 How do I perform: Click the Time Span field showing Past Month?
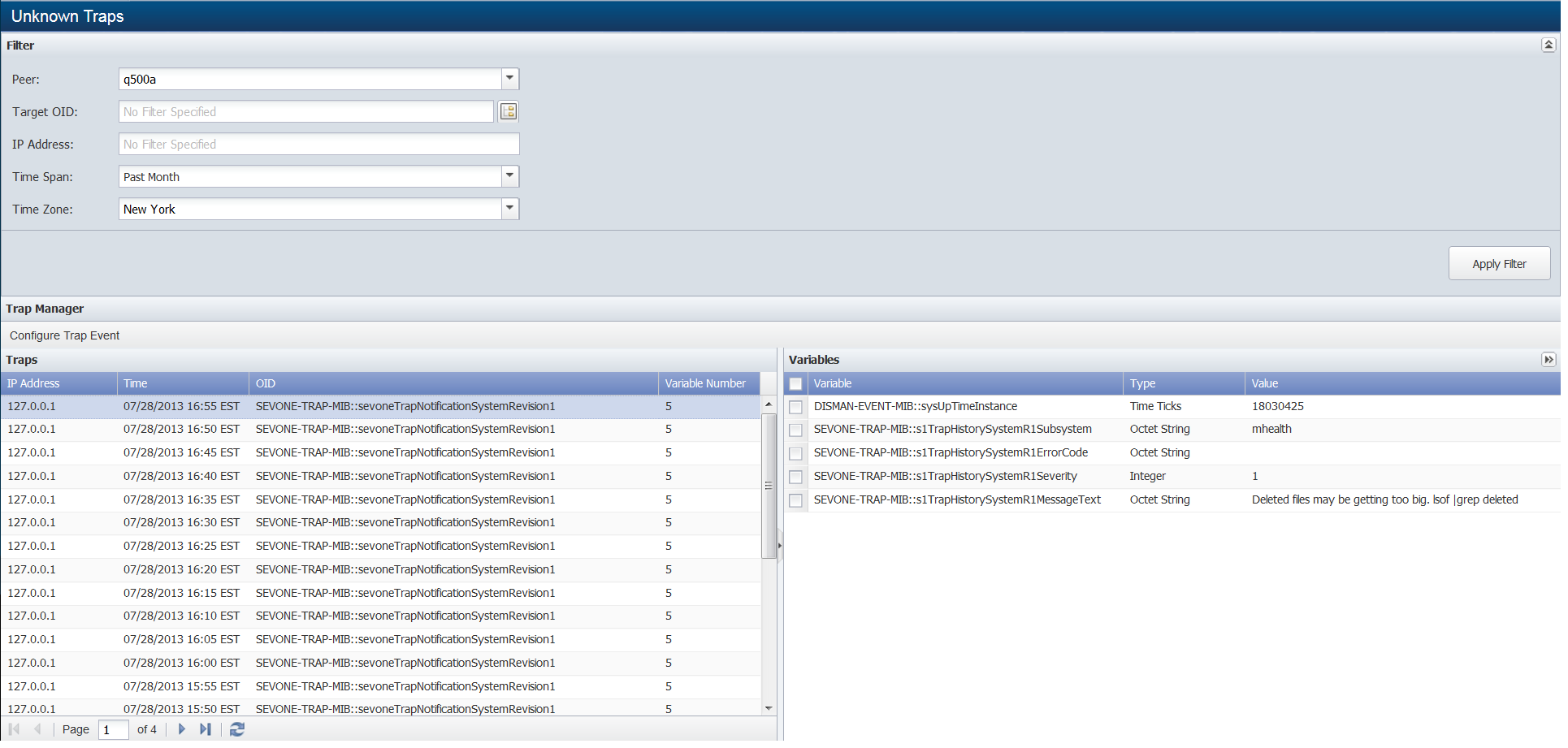(x=310, y=176)
